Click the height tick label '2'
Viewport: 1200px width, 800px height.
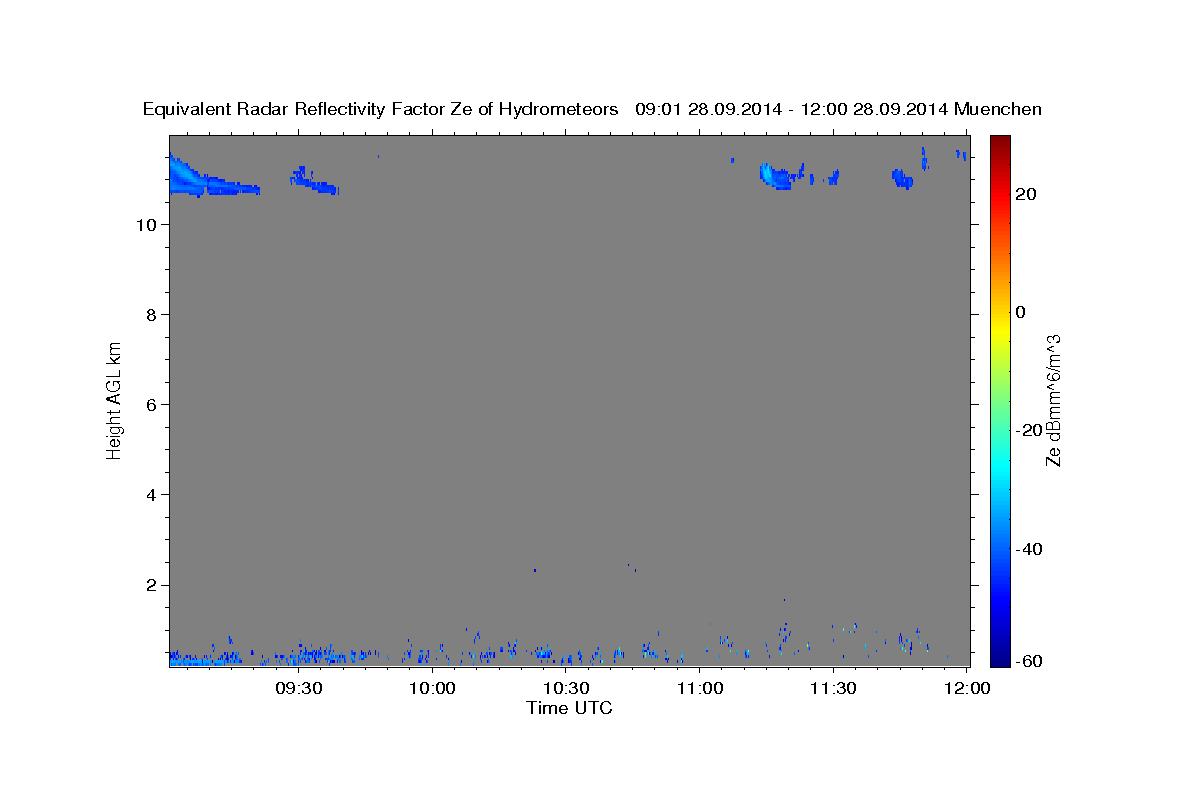149,585
